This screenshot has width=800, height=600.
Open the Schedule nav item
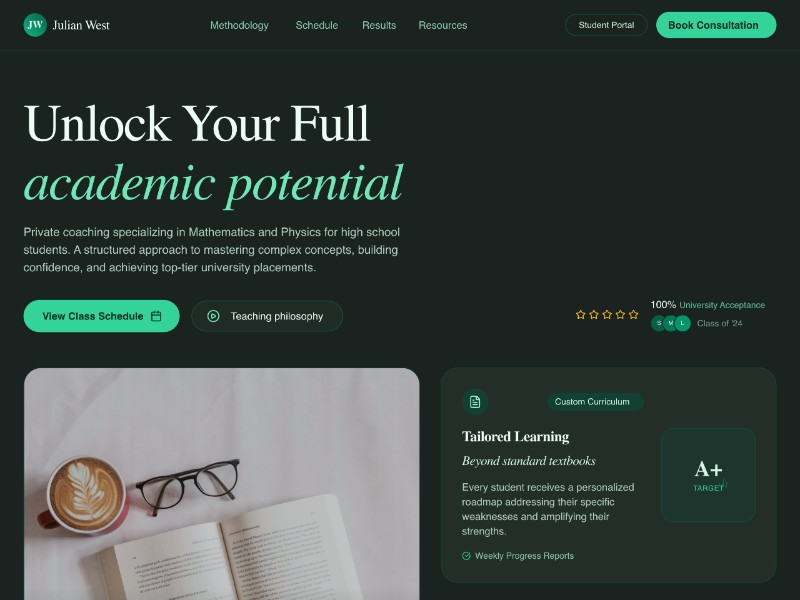(317, 26)
